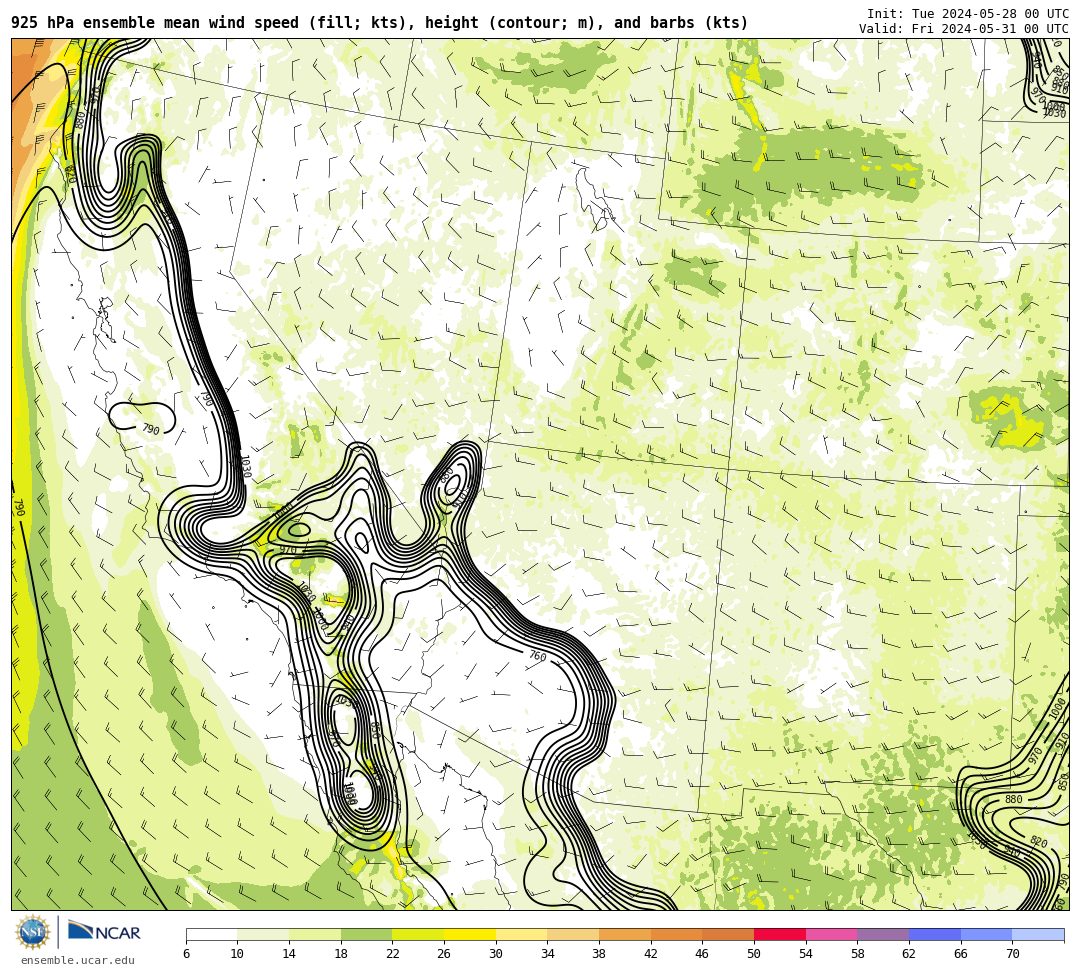
Task: Click the colorbar tick label '66'
Action: pos(961,954)
